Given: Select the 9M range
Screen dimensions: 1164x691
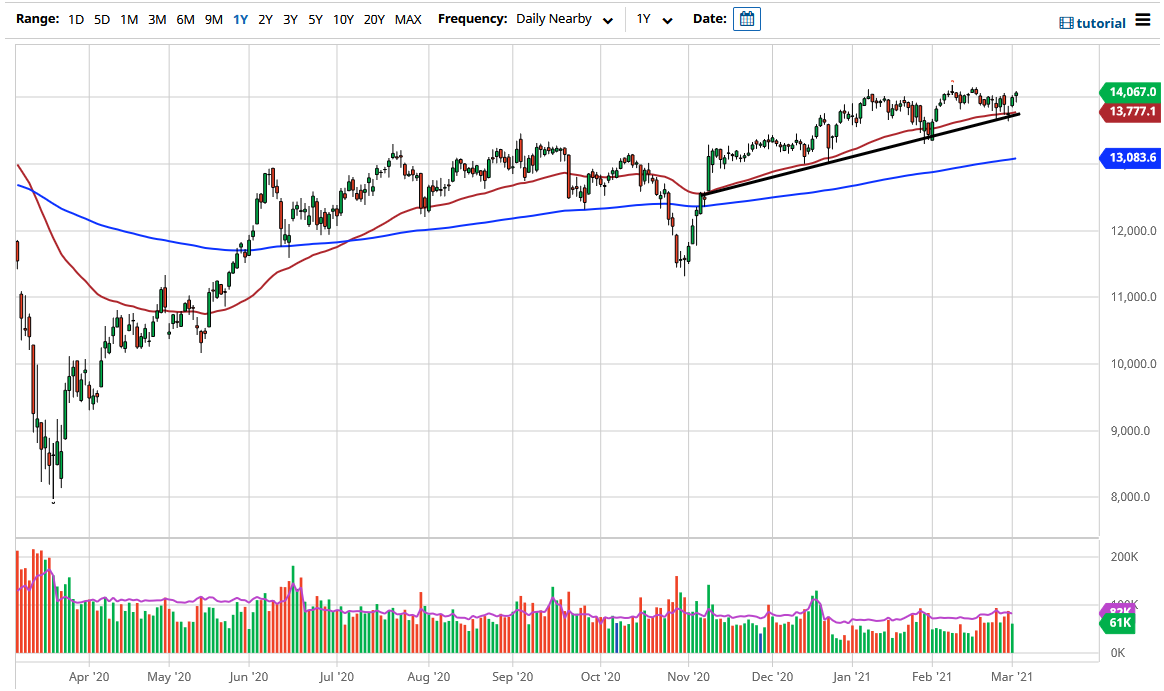Looking at the screenshot, I should click(x=212, y=18).
